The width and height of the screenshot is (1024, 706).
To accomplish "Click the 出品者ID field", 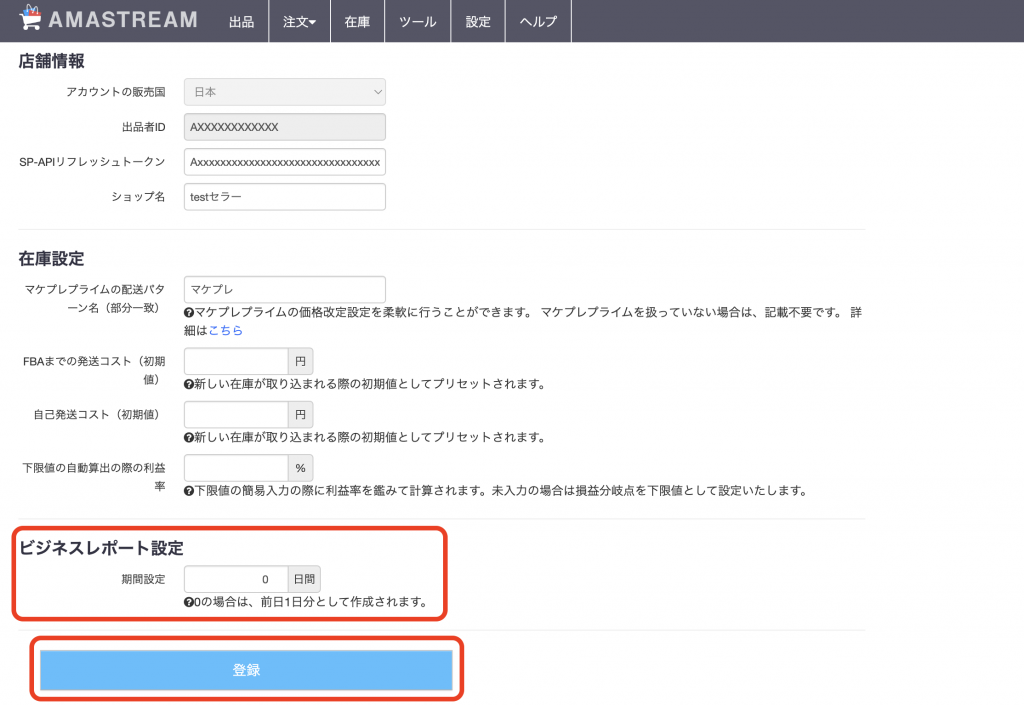I will tap(285, 127).
